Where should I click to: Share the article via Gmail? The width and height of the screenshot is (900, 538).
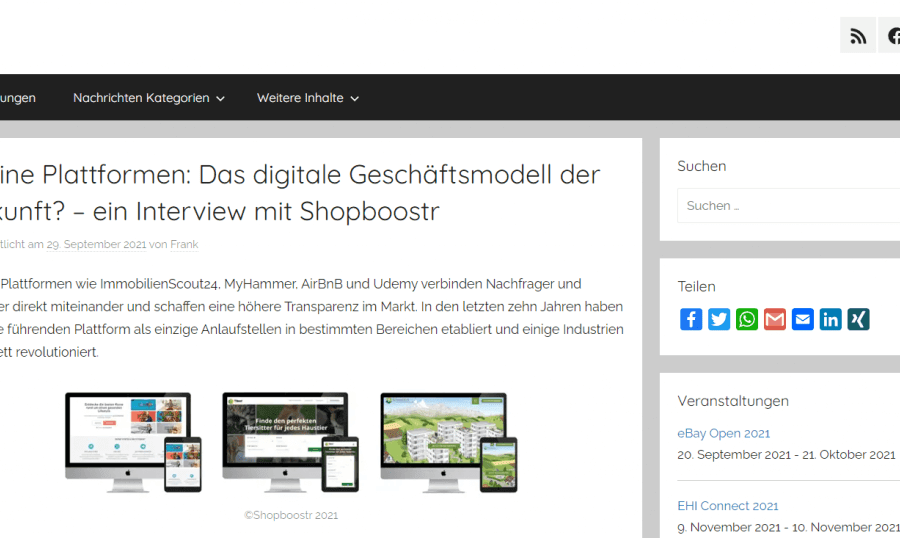775,319
